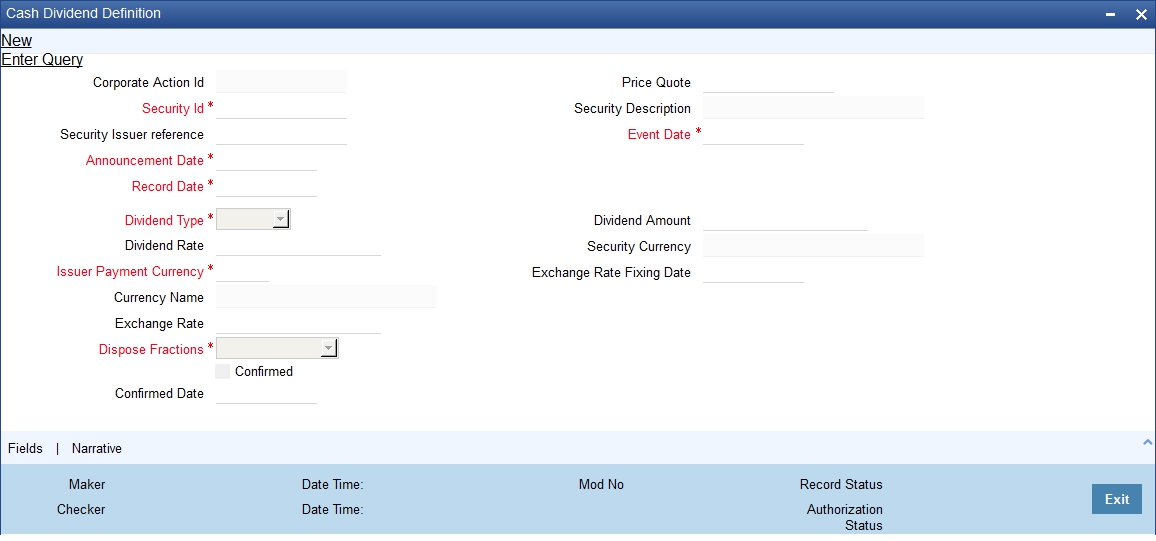Click the Currency Name field
The width and height of the screenshot is (1156, 541).
coord(326,297)
